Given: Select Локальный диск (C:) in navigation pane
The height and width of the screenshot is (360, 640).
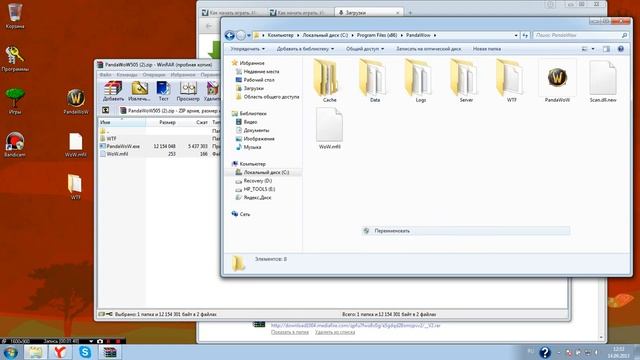Looking at the screenshot, I should click(x=266, y=172).
